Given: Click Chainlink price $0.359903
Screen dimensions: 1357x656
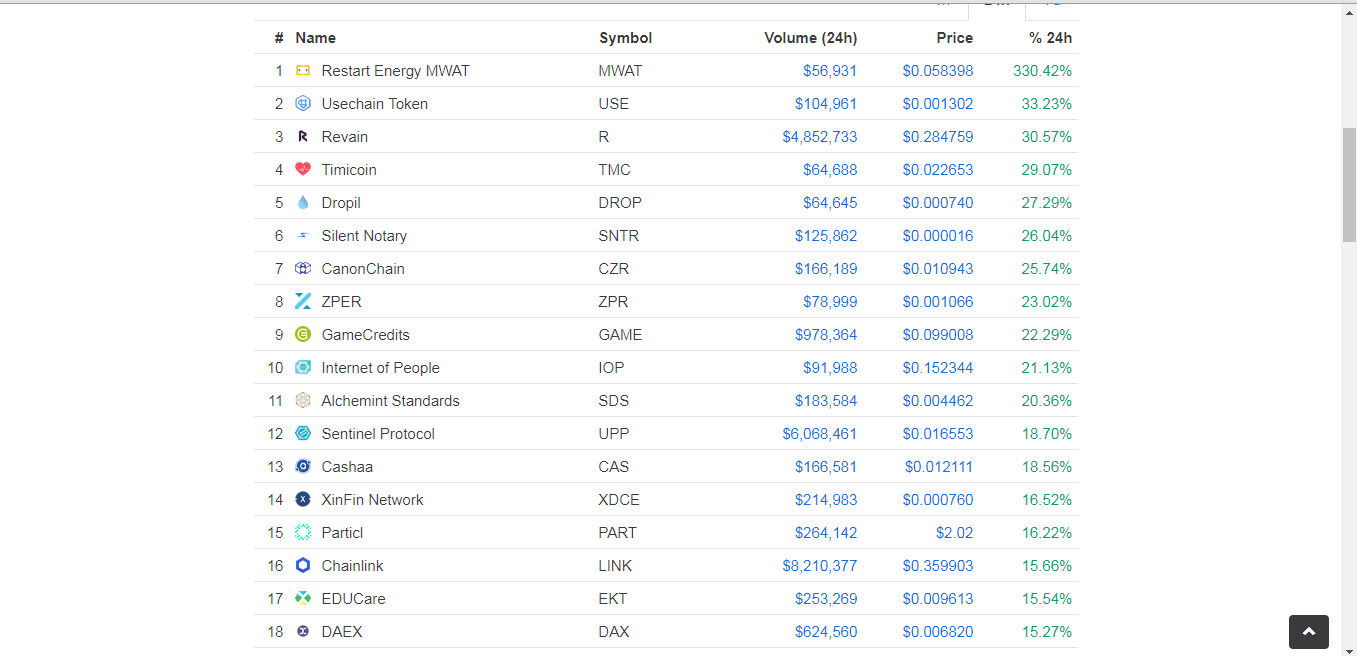Looking at the screenshot, I should coord(937,566).
